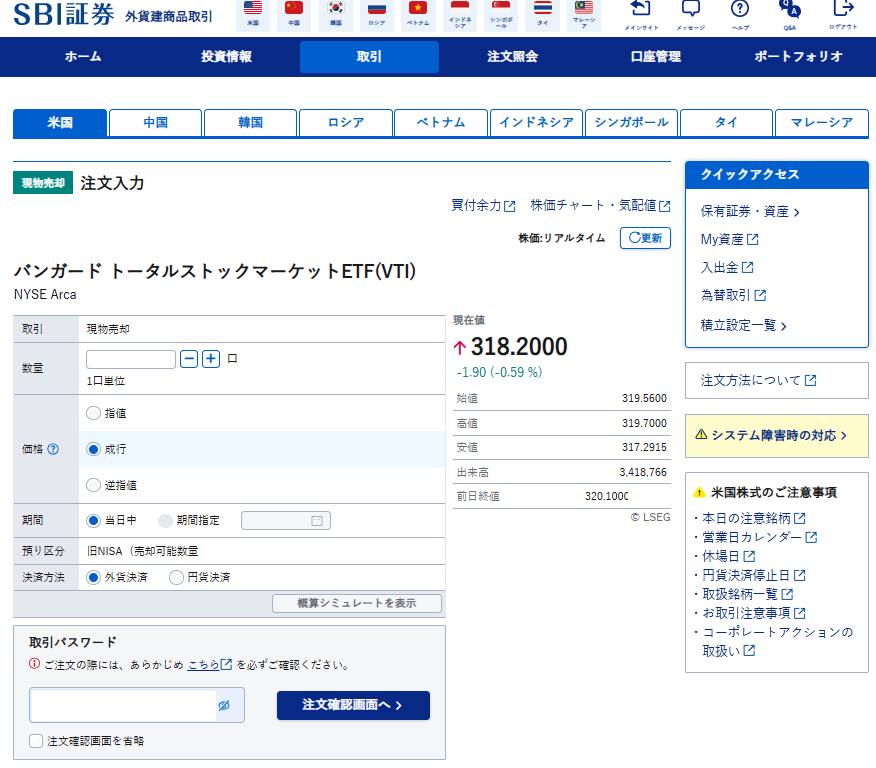Switch to the タイ market tab
The image size is (876, 768).
click(726, 123)
